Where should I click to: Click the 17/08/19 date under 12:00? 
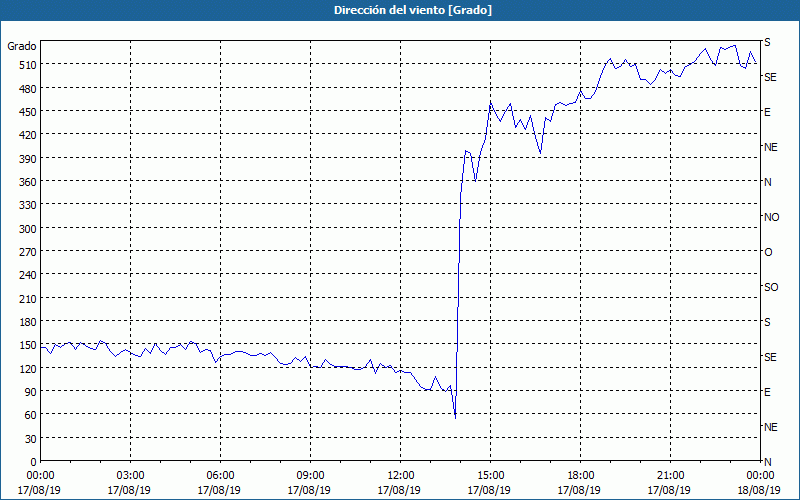(399, 490)
